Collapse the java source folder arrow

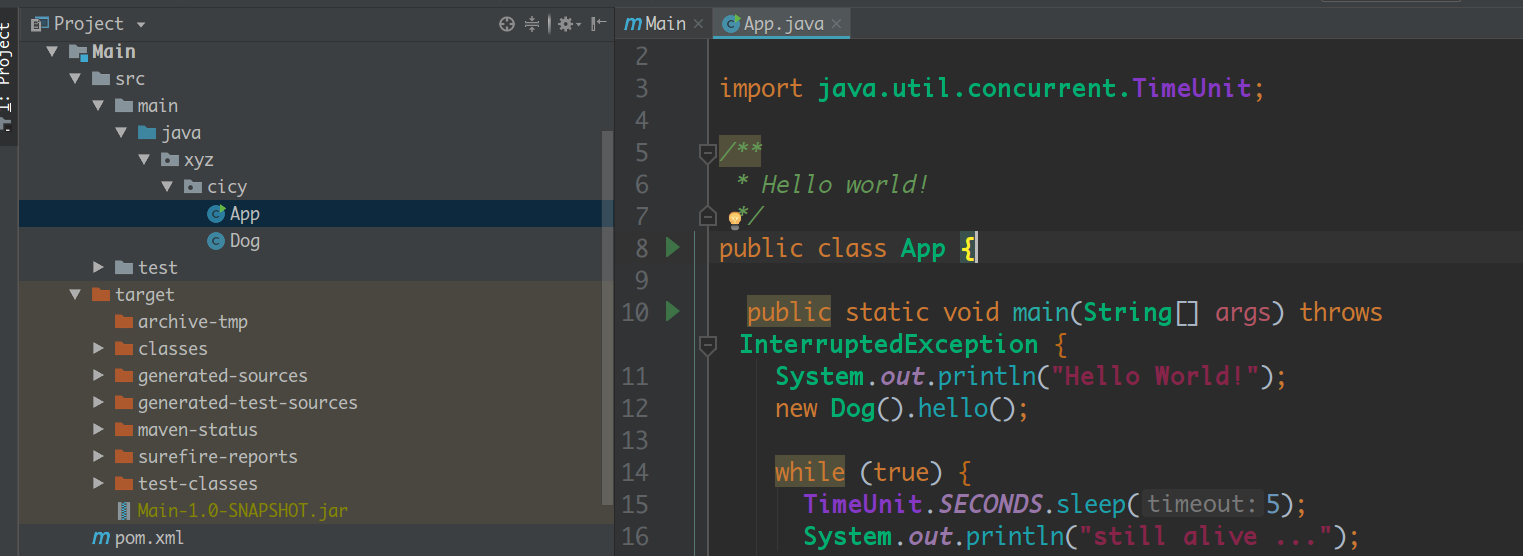pyautogui.click(x=121, y=132)
